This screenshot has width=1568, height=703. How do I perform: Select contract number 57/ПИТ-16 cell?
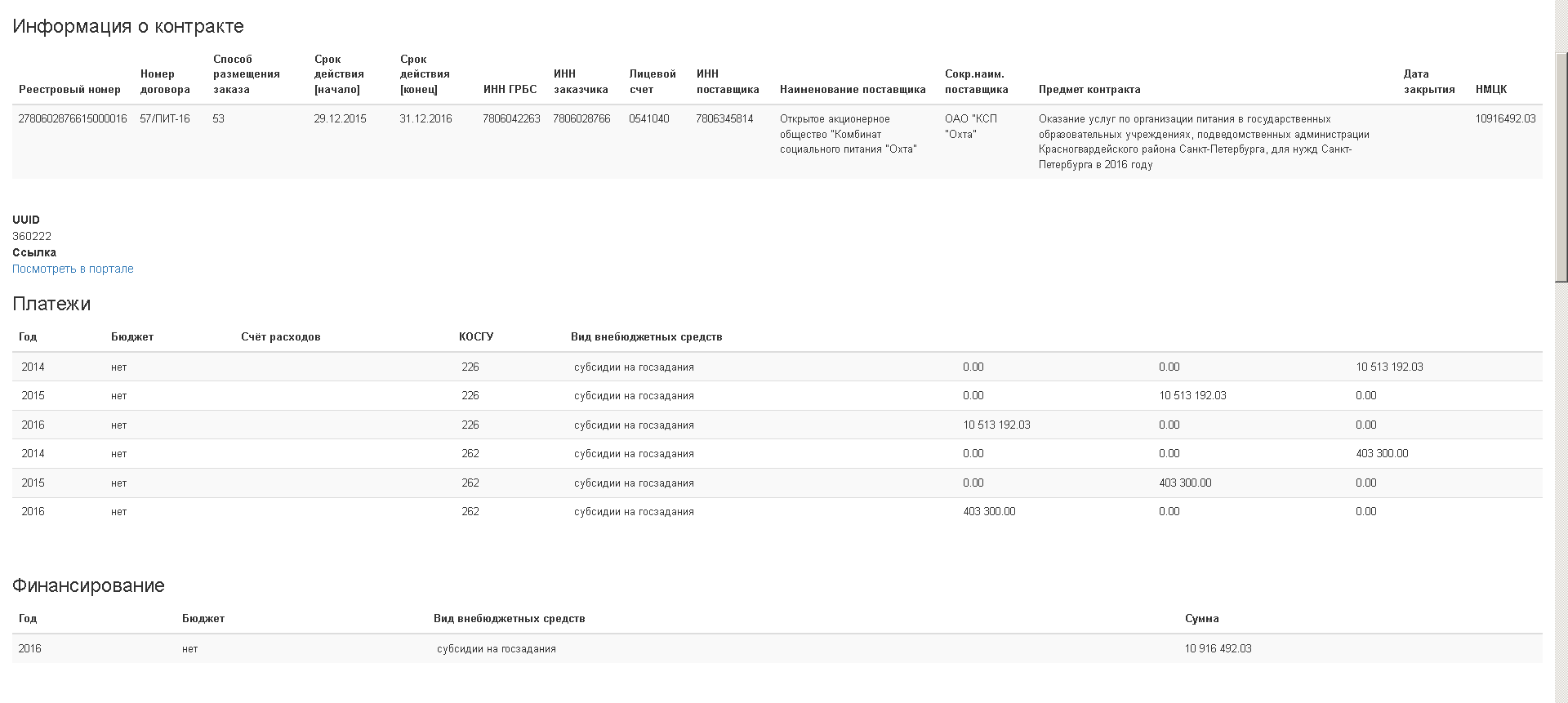165,119
